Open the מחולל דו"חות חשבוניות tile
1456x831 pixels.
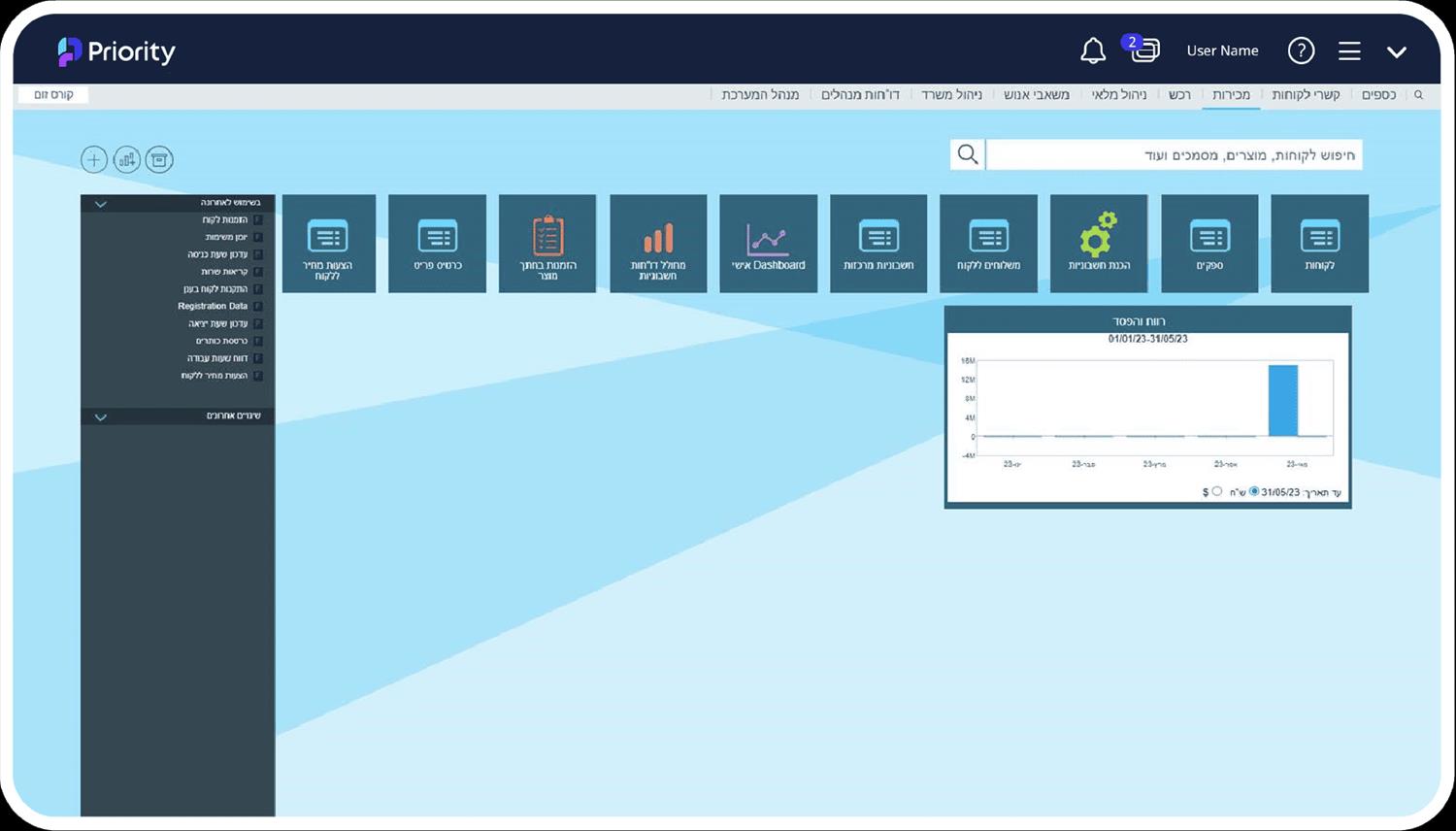(658, 244)
